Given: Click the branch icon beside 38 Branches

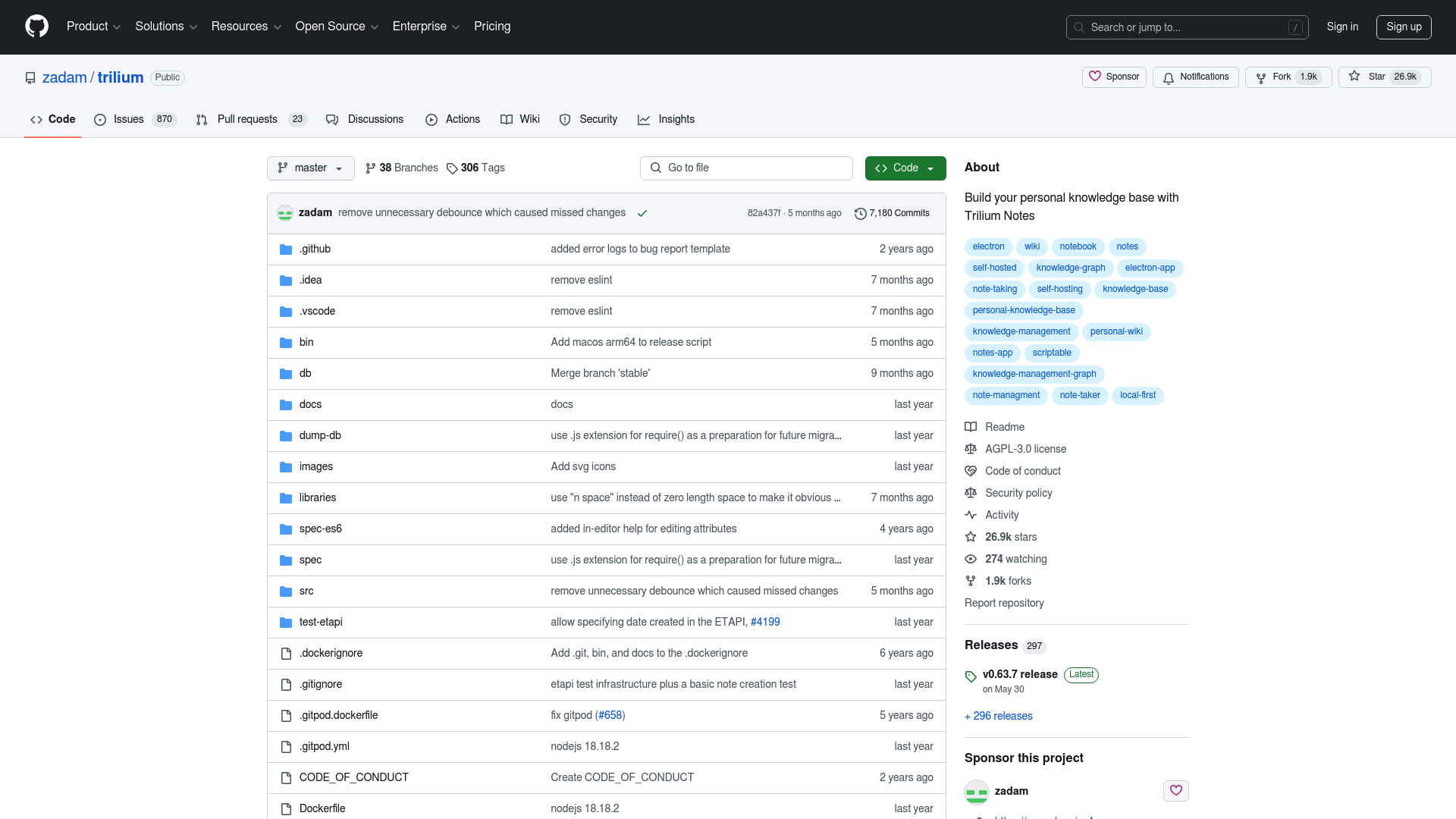Looking at the screenshot, I should pyautogui.click(x=371, y=168).
